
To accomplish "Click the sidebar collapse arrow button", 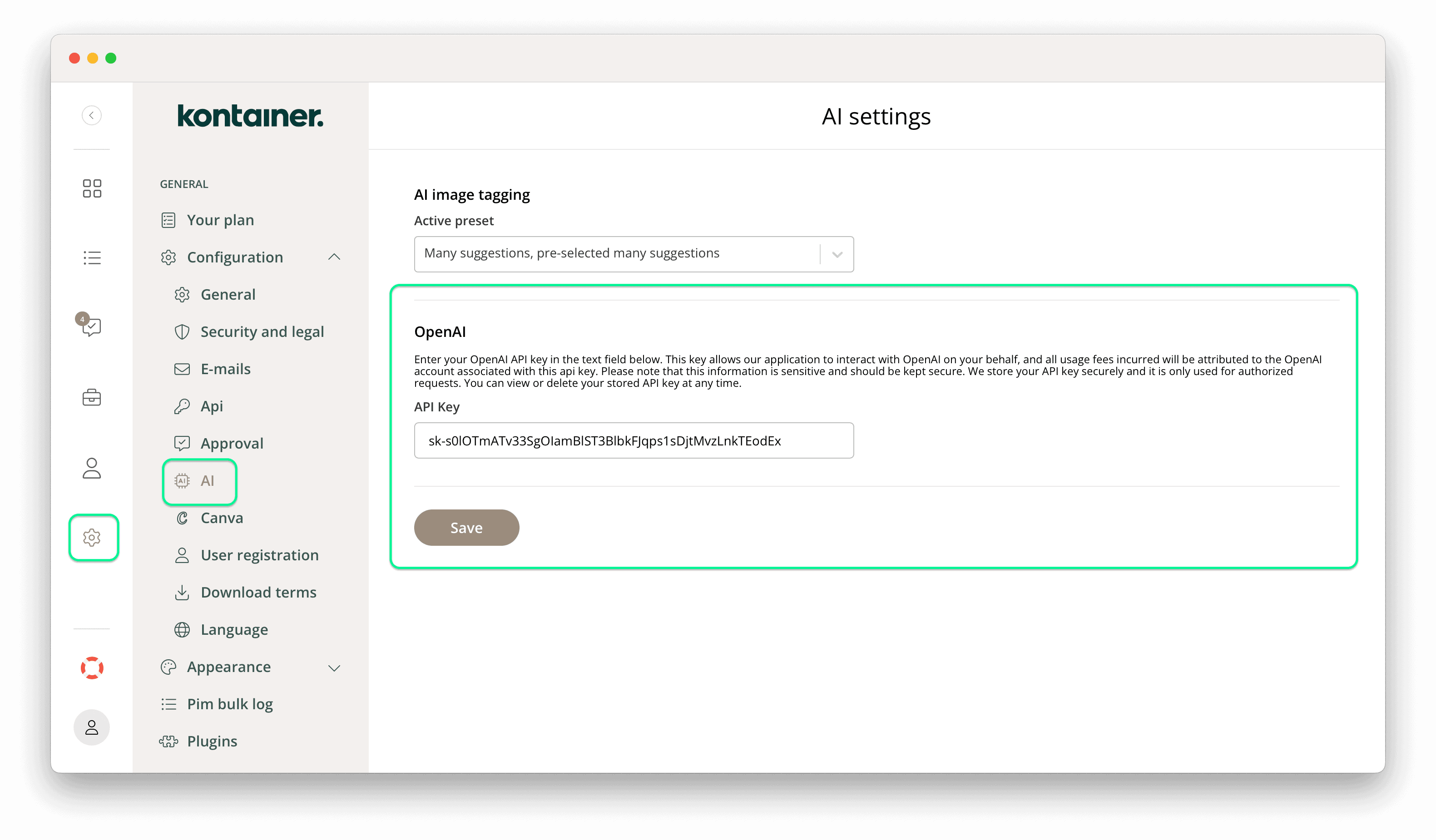I will tap(91, 115).
